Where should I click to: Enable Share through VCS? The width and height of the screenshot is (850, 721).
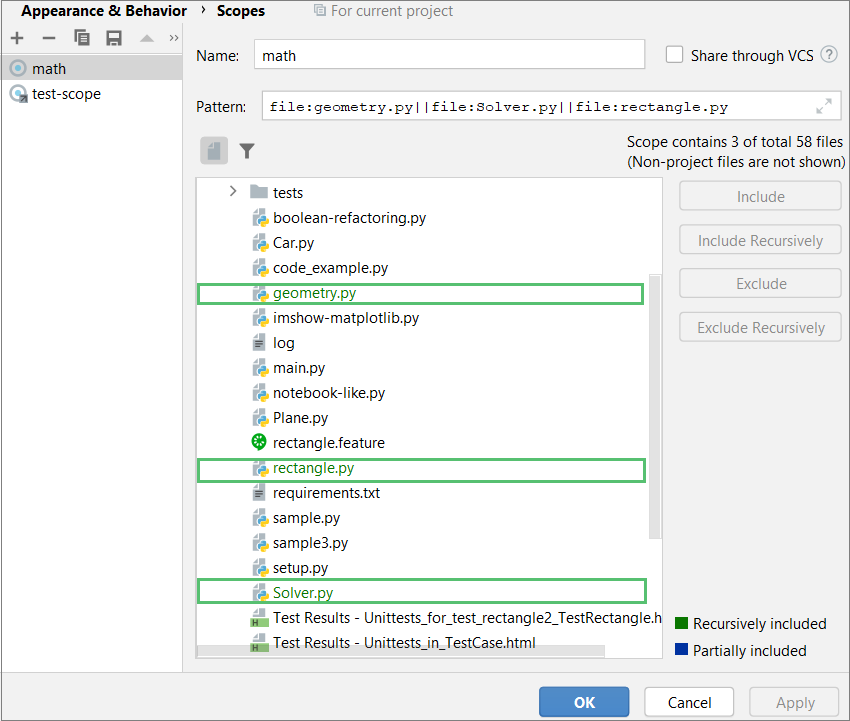click(x=675, y=56)
